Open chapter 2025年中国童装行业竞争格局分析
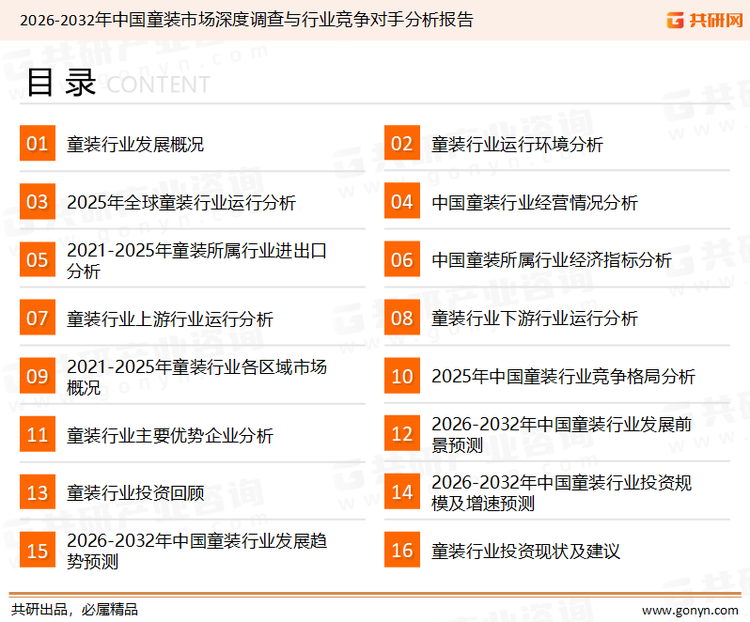Screen dimensions: 750x622 pyautogui.click(x=563, y=377)
